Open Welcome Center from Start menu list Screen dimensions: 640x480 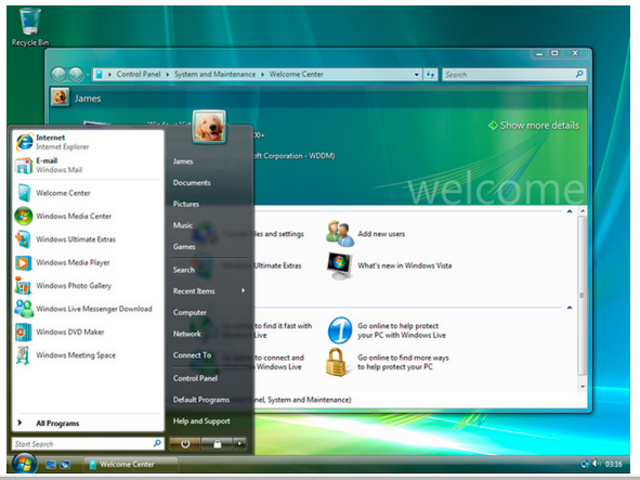pyautogui.click(x=87, y=193)
